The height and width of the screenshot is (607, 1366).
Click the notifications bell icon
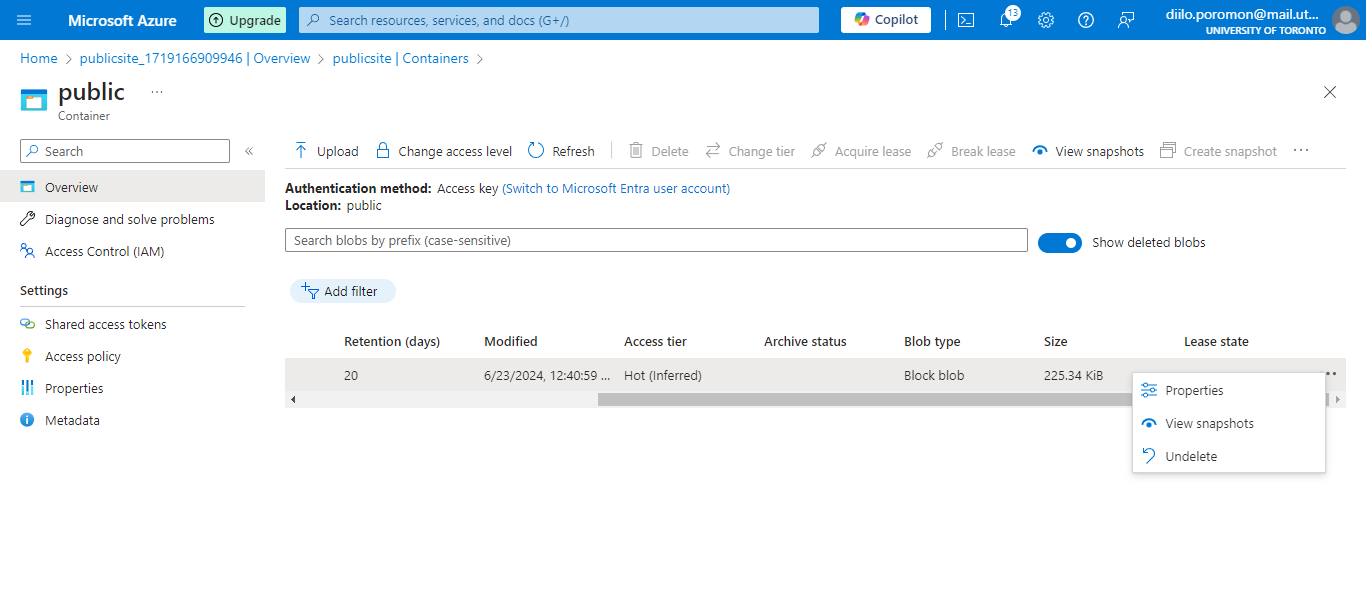point(1006,20)
